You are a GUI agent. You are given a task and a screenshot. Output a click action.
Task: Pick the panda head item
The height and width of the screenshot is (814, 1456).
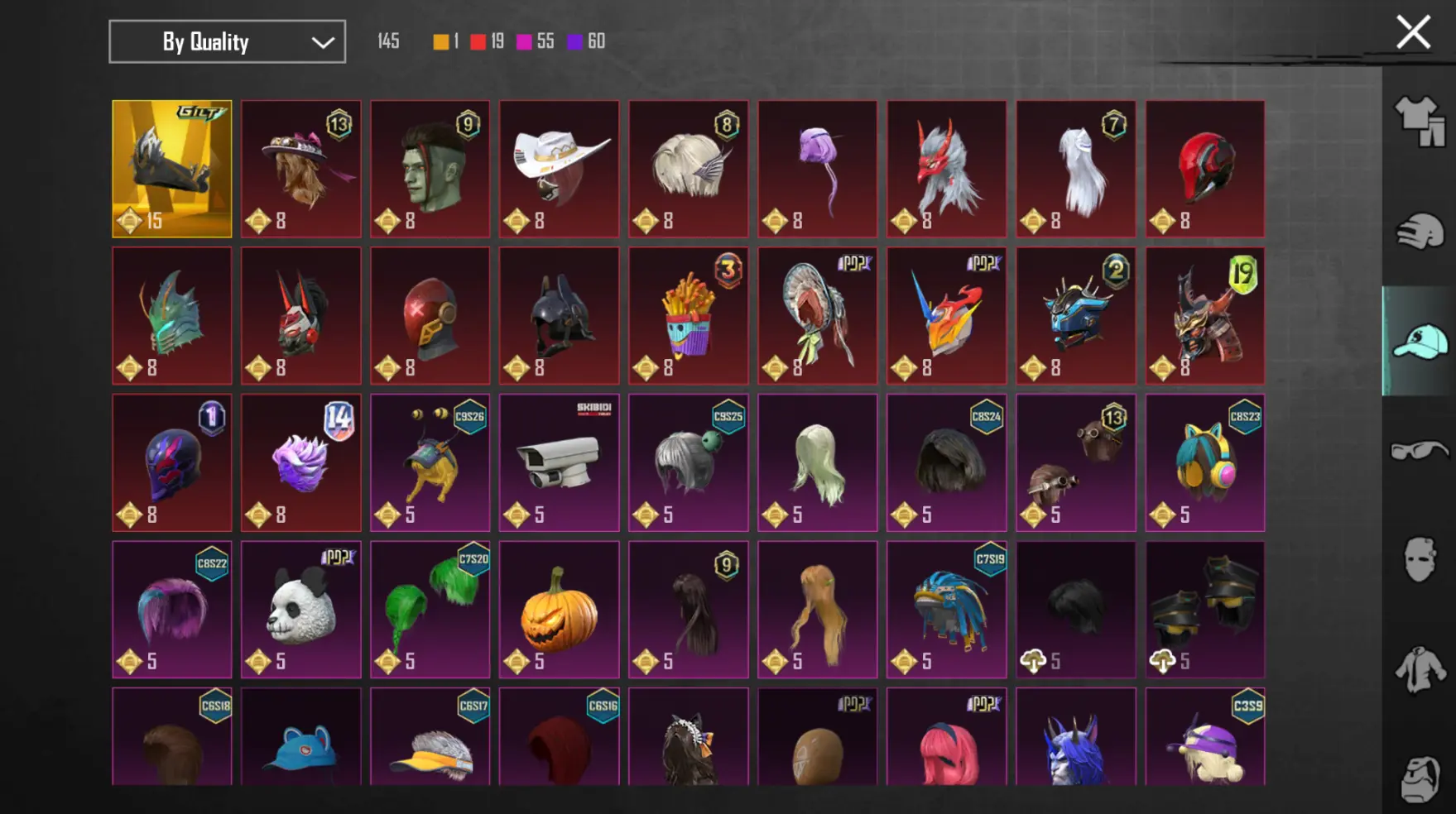click(x=301, y=610)
